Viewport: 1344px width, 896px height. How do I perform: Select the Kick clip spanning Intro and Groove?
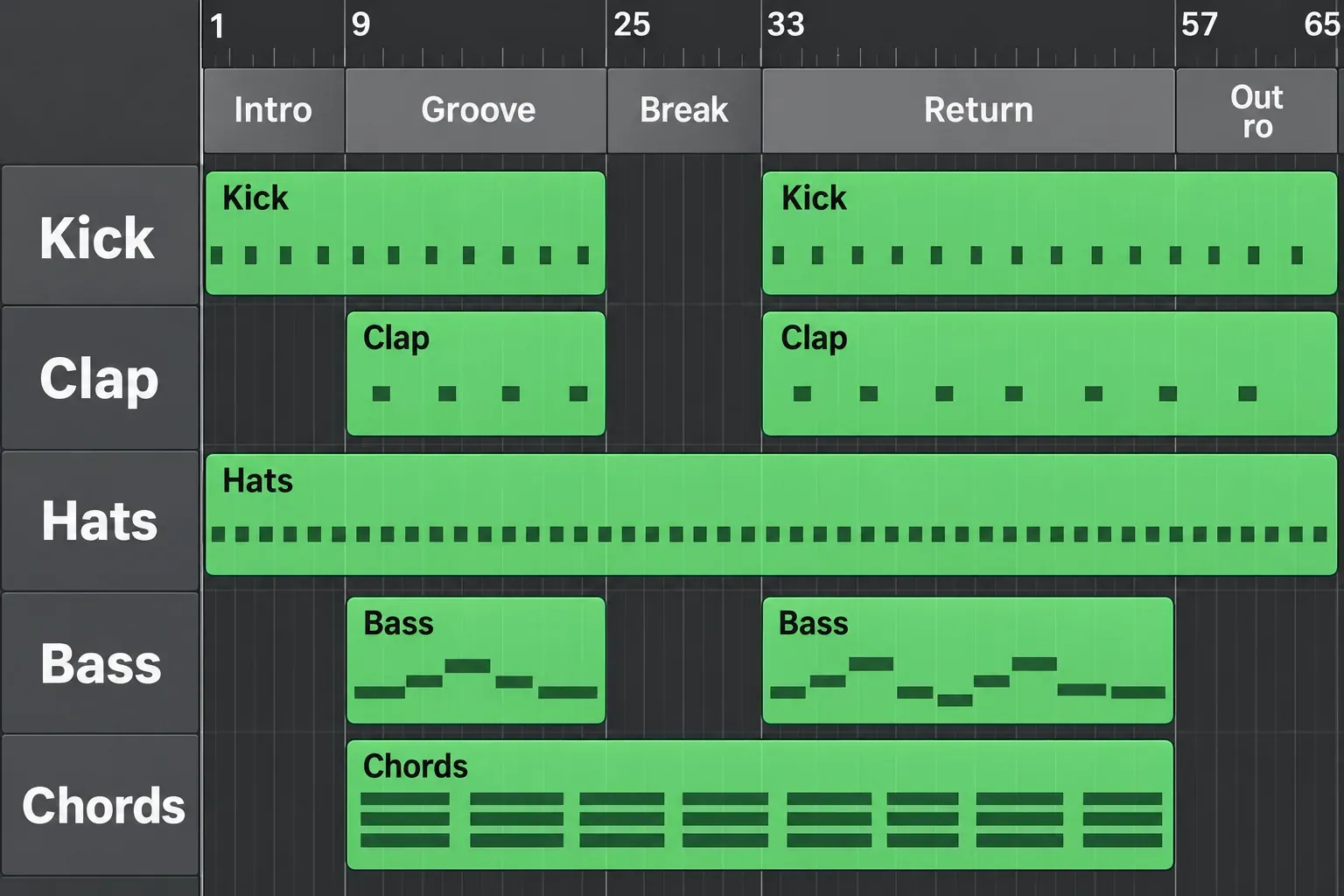(x=405, y=233)
